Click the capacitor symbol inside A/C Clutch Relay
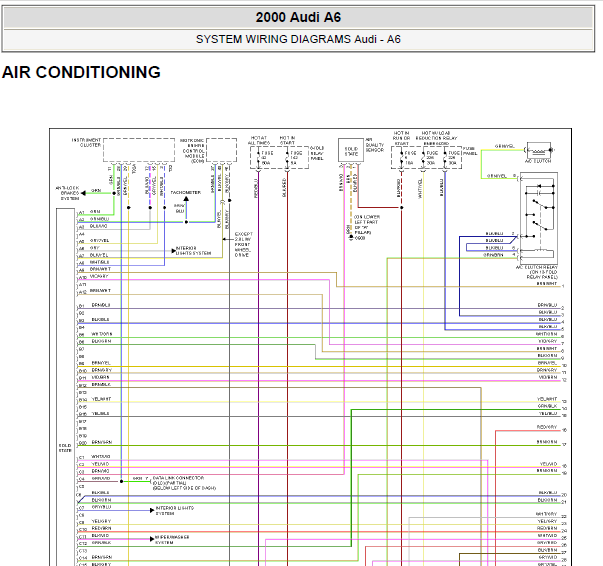This screenshot has height=566, width=603. point(539,192)
